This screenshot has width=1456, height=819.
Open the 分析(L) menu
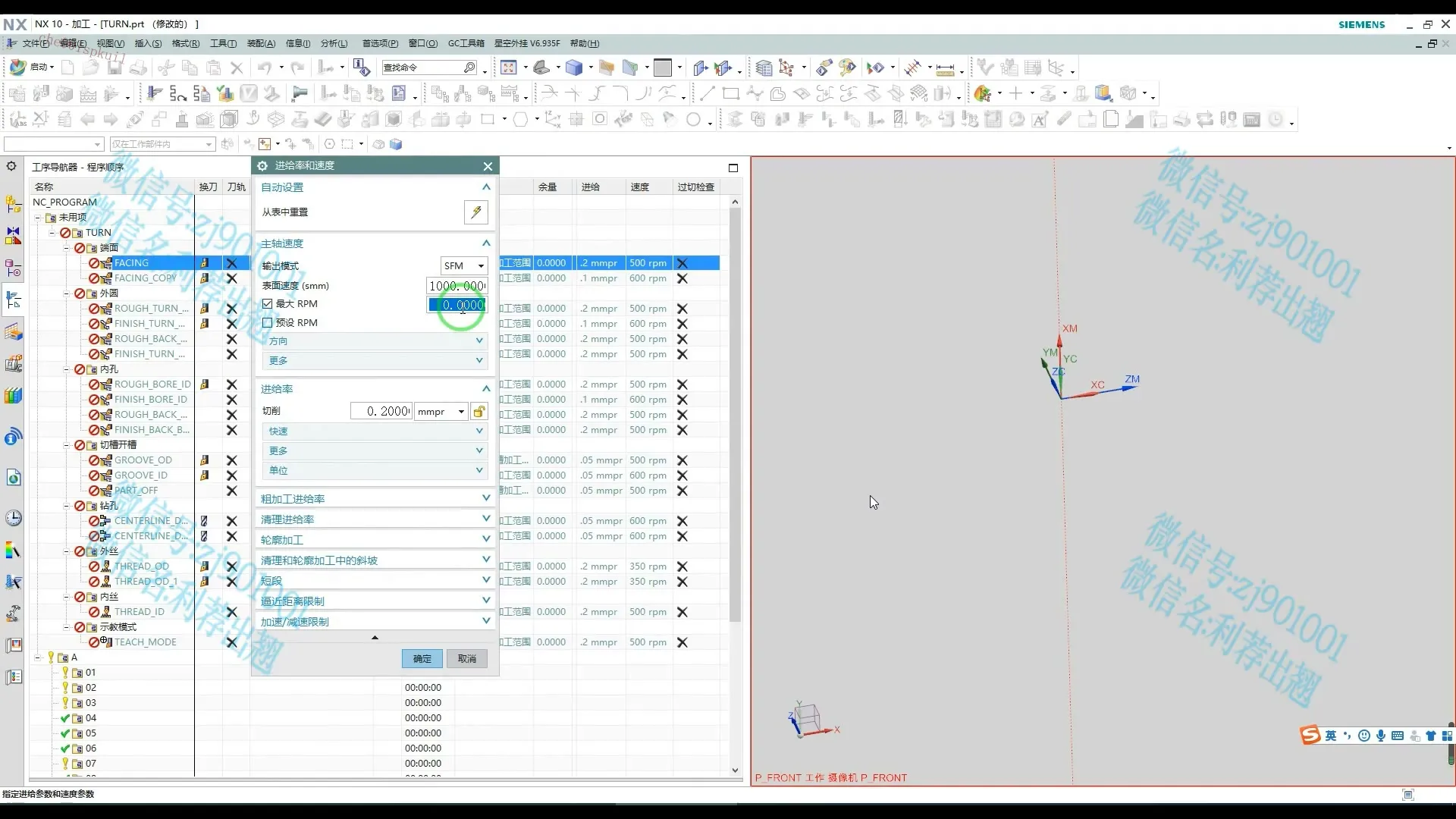point(334,43)
